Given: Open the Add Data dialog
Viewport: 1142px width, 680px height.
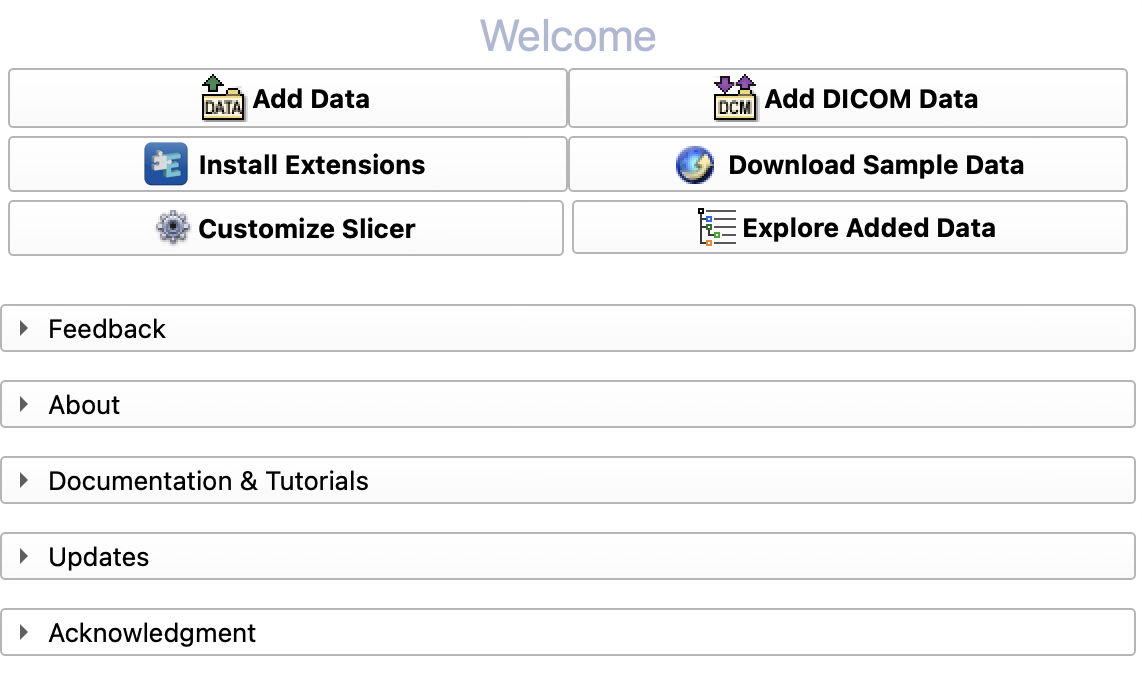Looking at the screenshot, I should (x=285, y=97).
